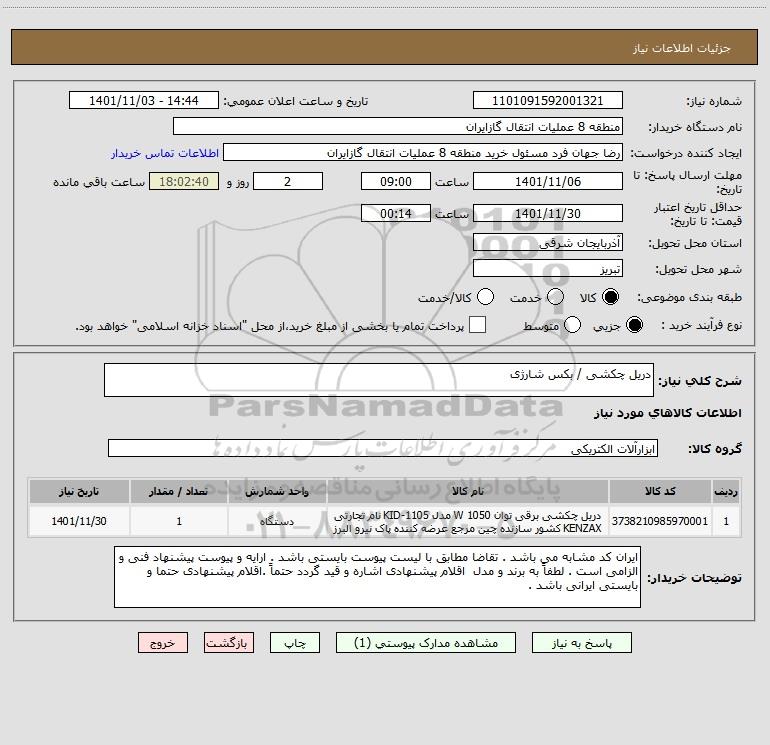
Task: Click the response deadline date 1401/11/06
Action: [548, 181]
